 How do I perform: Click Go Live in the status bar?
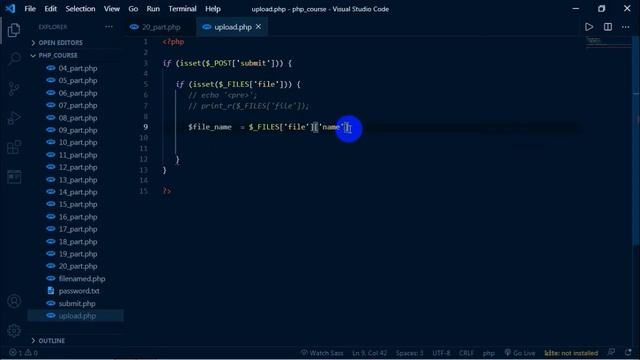520,353
